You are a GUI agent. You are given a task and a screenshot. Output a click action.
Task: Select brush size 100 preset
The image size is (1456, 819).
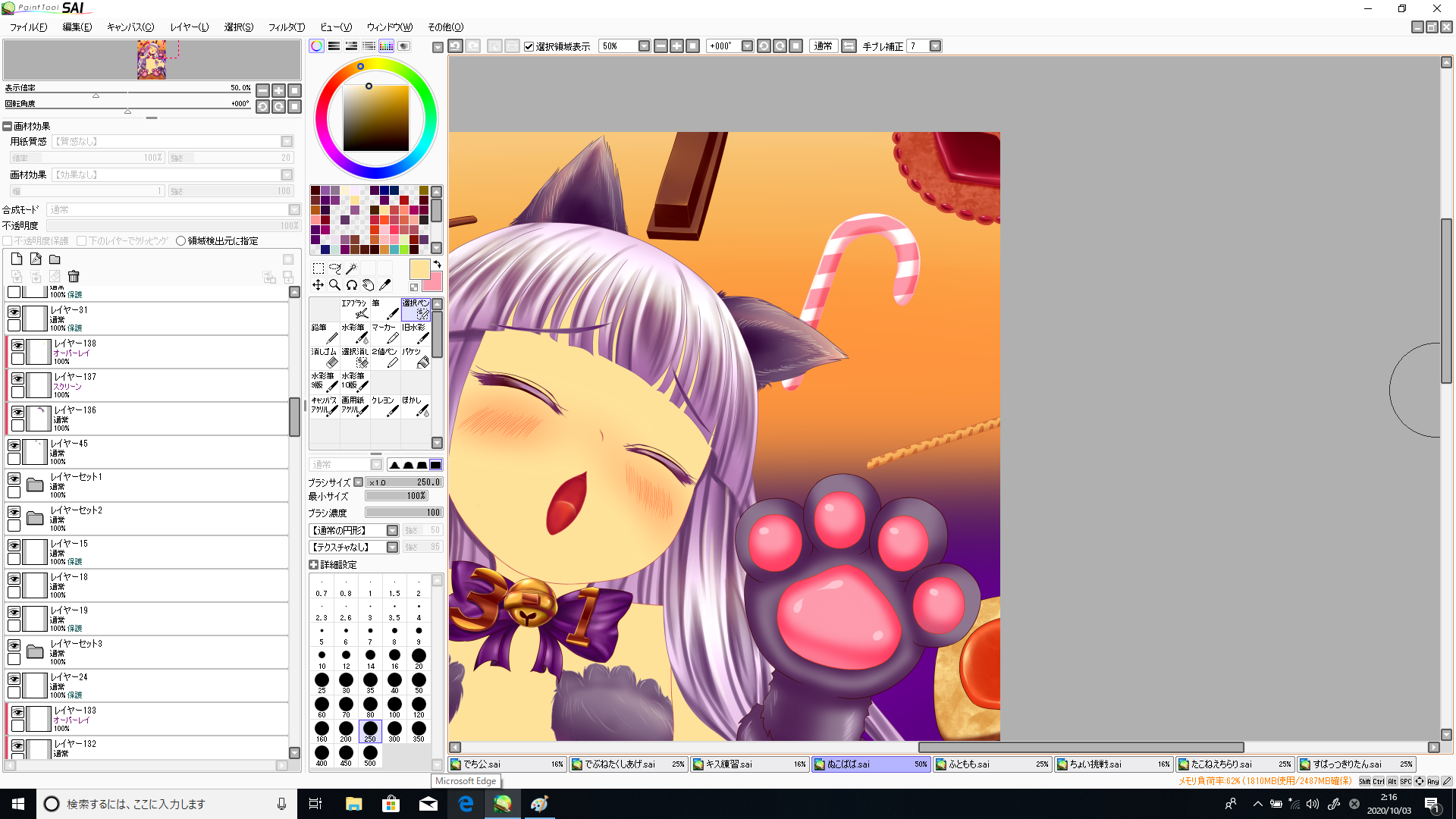pyautogui.click(x=394, y=708)
